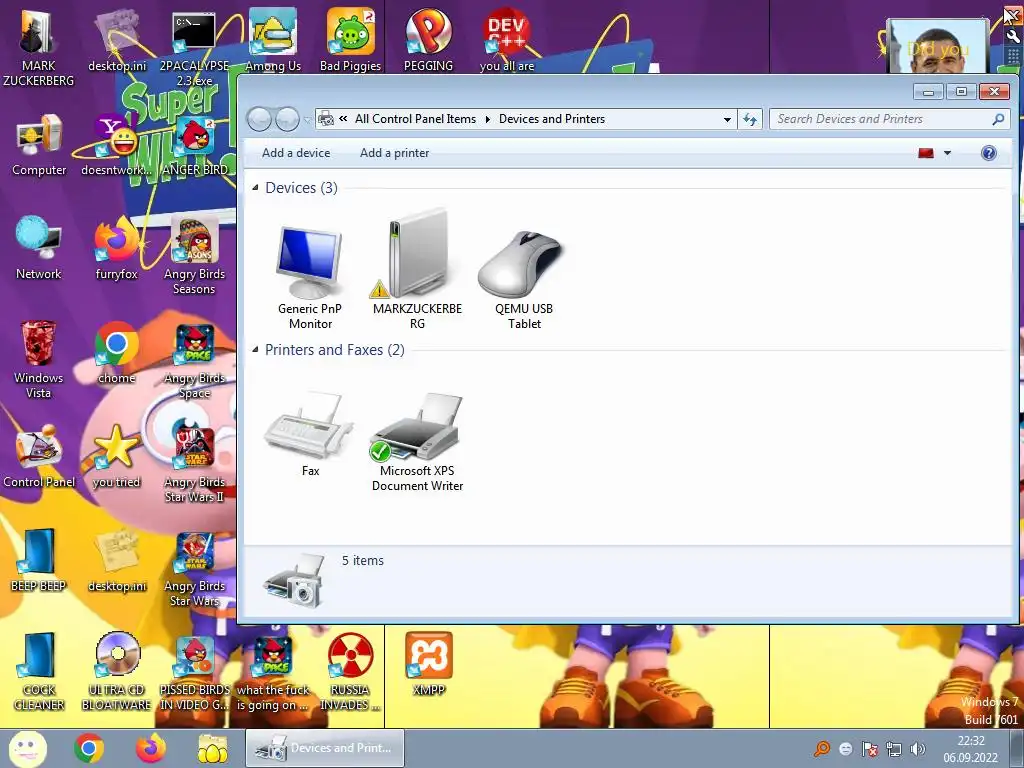Screen dimensions: 1024x768
Task: Open the ULTRA CD BLOATWARE shortcut
Action: (x=117, y=671)
